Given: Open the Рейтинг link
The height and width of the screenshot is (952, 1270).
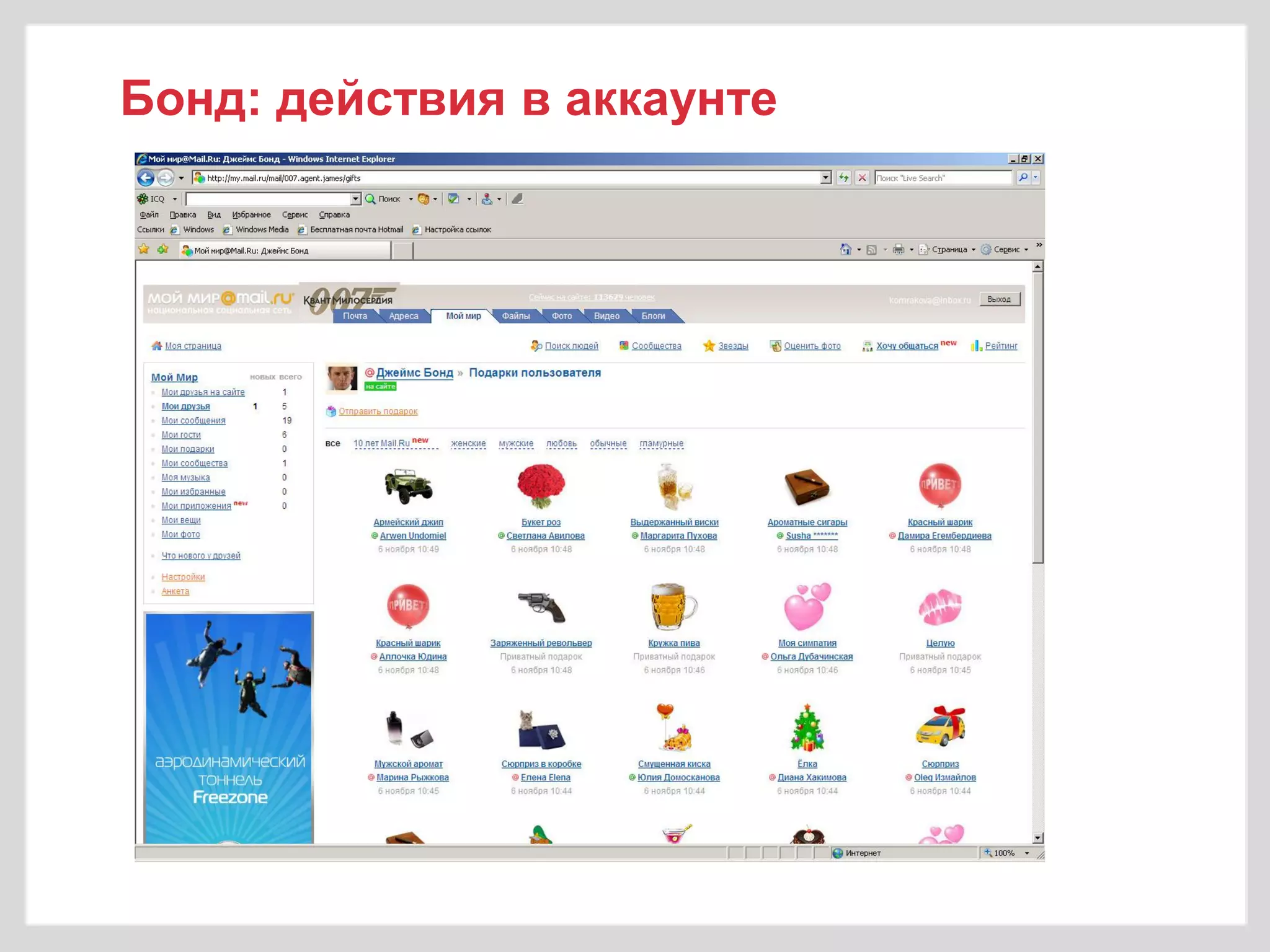Looking at the screenshot, I should [1001, 346].
